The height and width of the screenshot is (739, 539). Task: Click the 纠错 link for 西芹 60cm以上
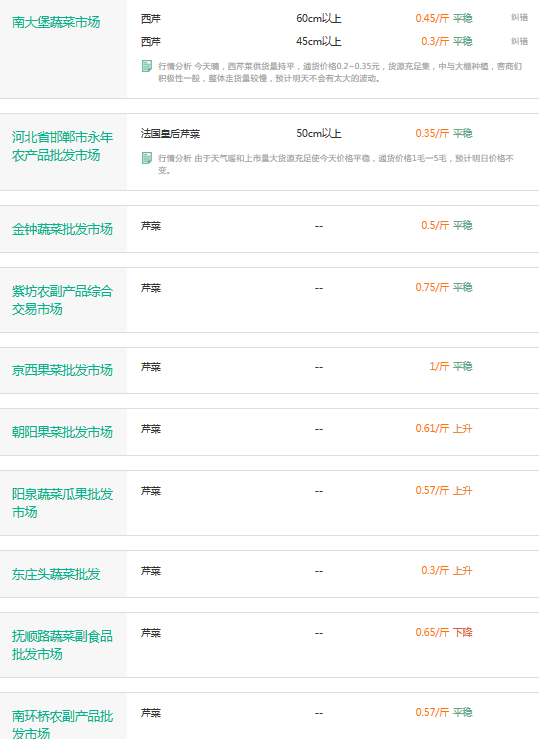(x=519, y=17)
